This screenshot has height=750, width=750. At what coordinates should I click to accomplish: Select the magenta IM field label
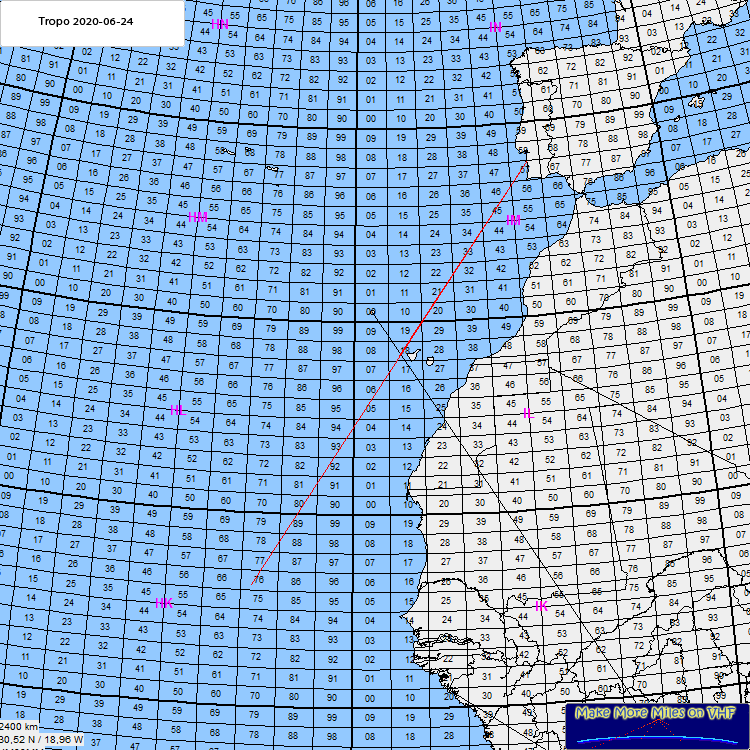coord(513,220)
